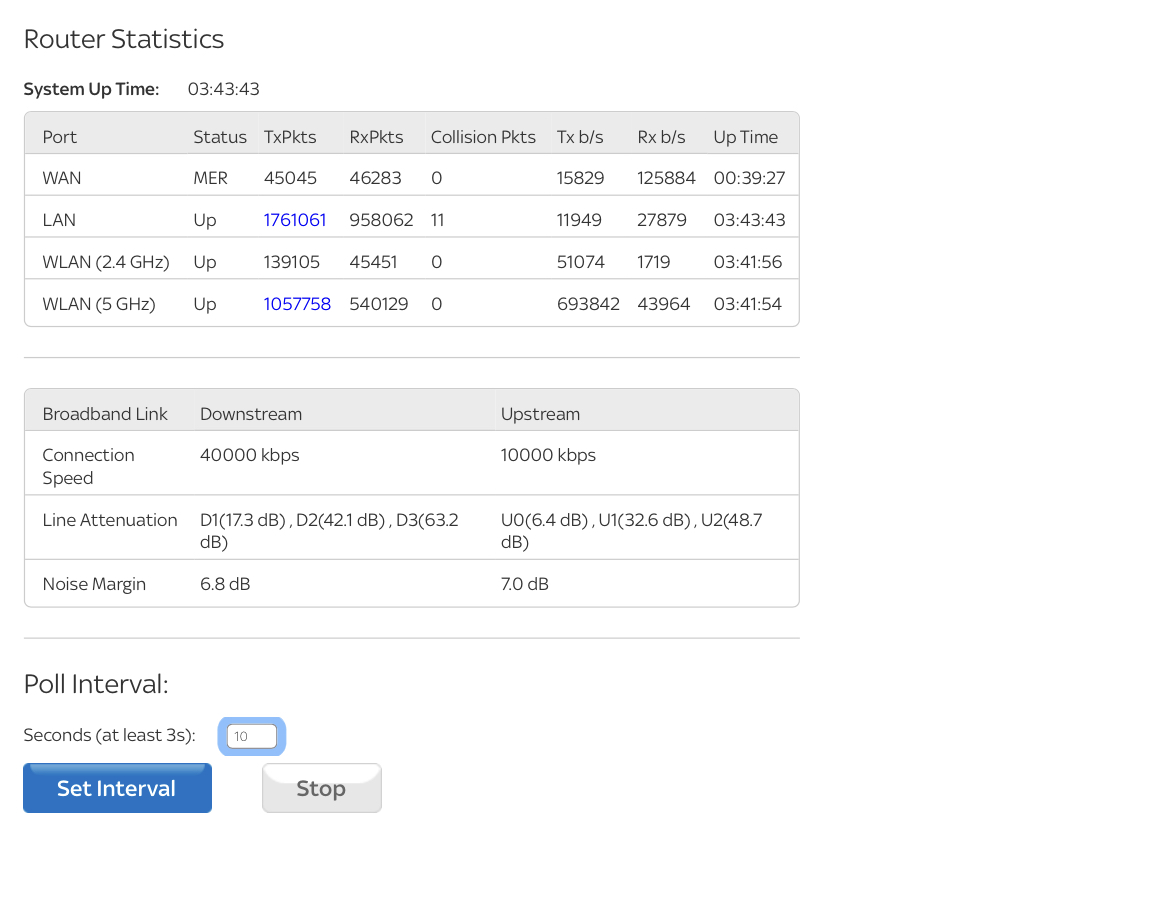
Task: Click the WLAN (2.4 GHz) port label
Action: tap(106, 262)
